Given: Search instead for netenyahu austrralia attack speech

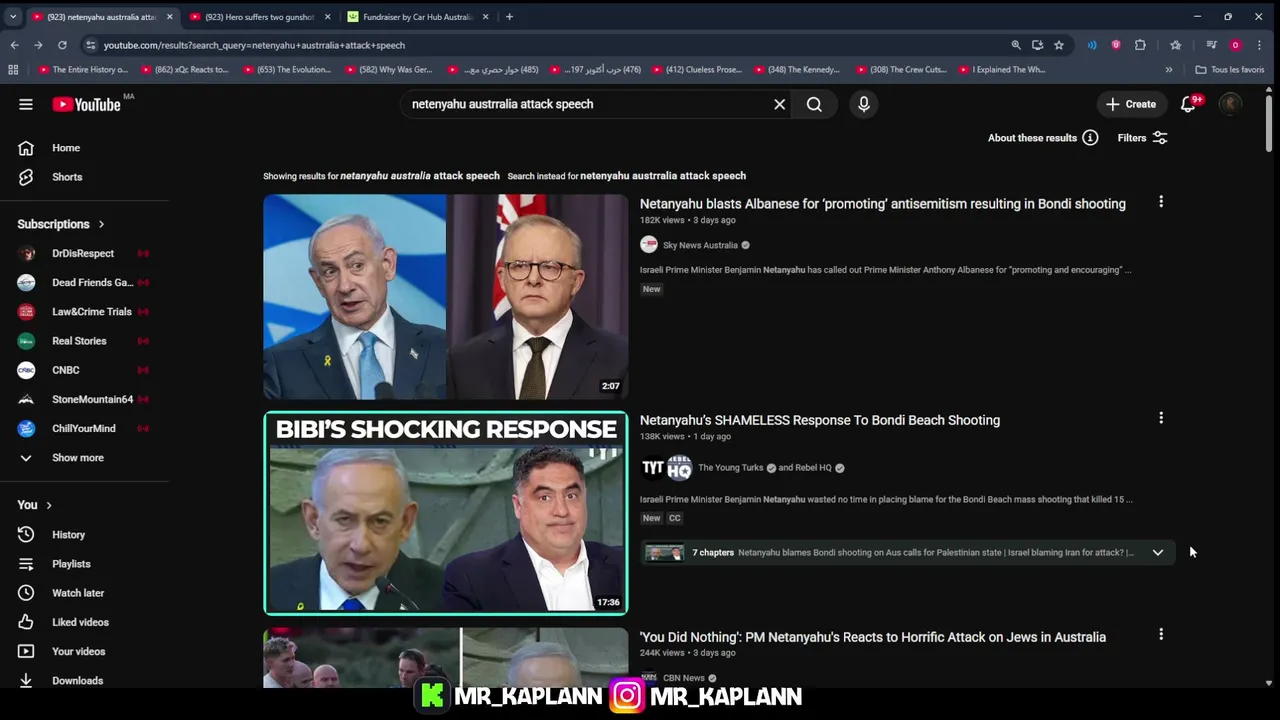Looking at the screenshot, I should (x=663, y=176).
